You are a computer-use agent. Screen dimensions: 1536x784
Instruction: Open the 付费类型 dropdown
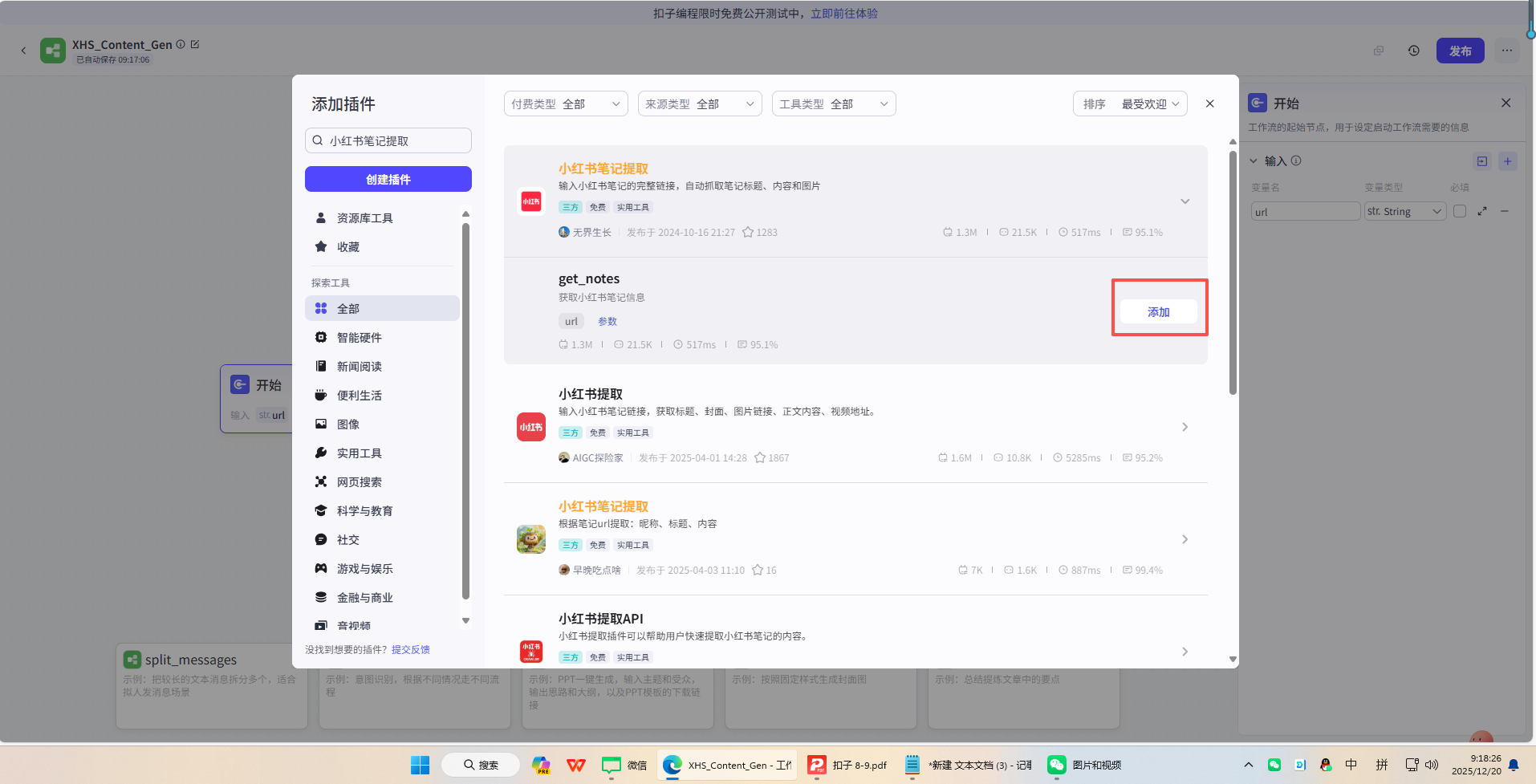(x=566, y=104)
